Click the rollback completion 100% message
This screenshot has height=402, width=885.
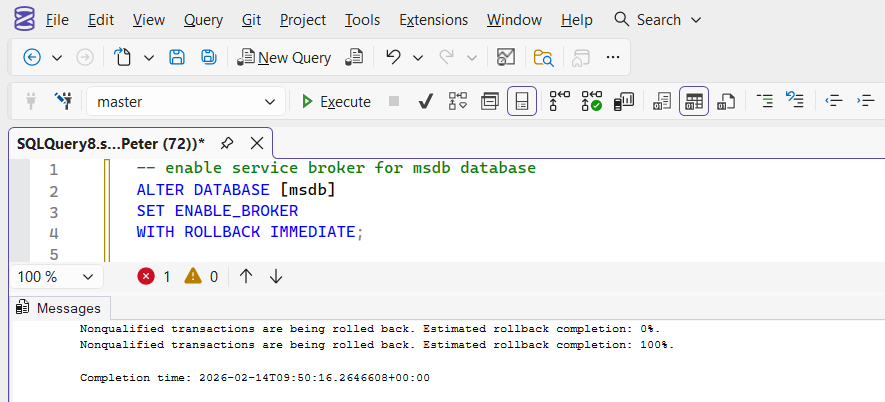click(377, 344)
